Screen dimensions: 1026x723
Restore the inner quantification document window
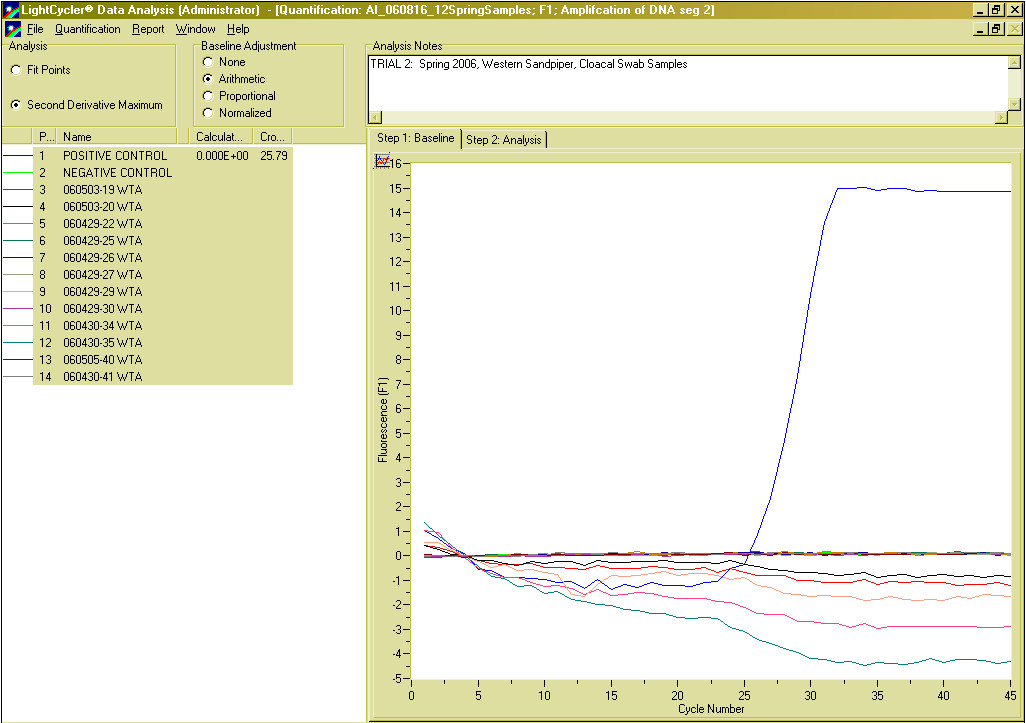pos(996,29)
